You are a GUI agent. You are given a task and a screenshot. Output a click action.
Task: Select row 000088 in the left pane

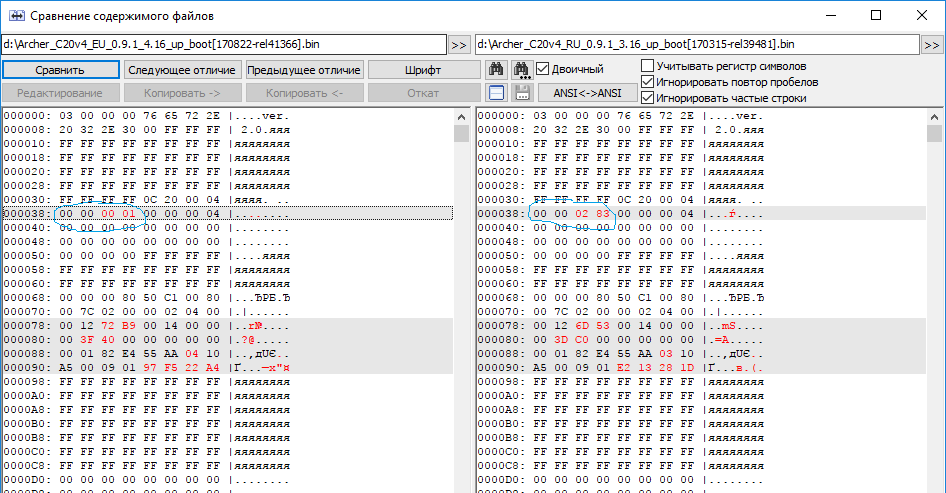coord(227,354)
